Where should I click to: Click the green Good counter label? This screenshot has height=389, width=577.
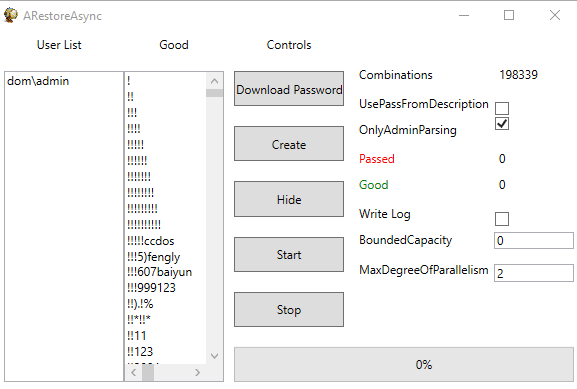click(374, 185)
